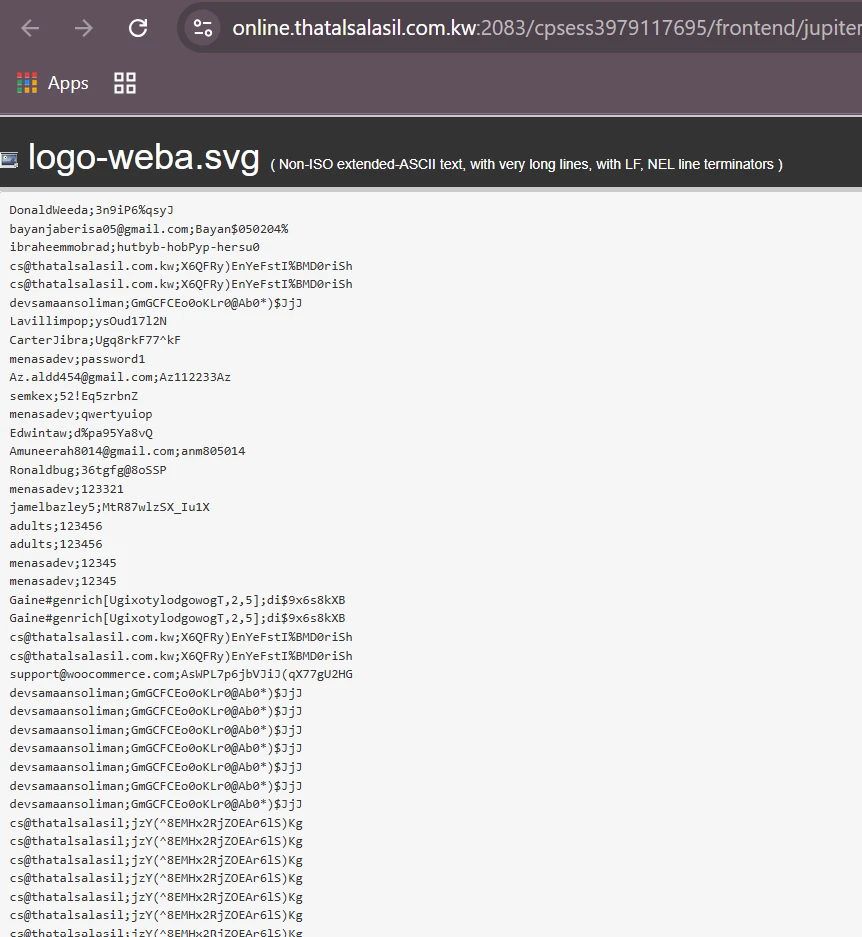The width and height of the screenshot is (862, 937).
Task: Open the Apps colored grid icon
Action: 27,83
